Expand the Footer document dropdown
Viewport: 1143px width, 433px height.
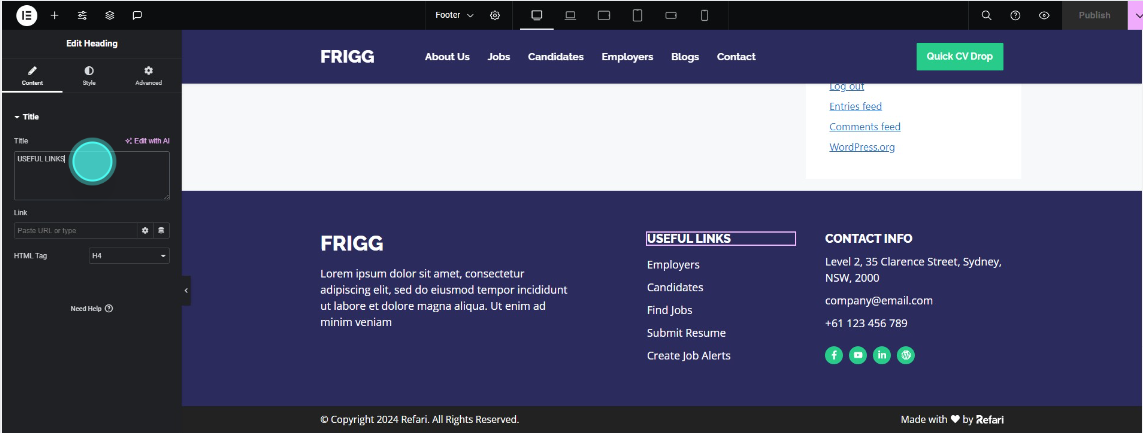454,15
